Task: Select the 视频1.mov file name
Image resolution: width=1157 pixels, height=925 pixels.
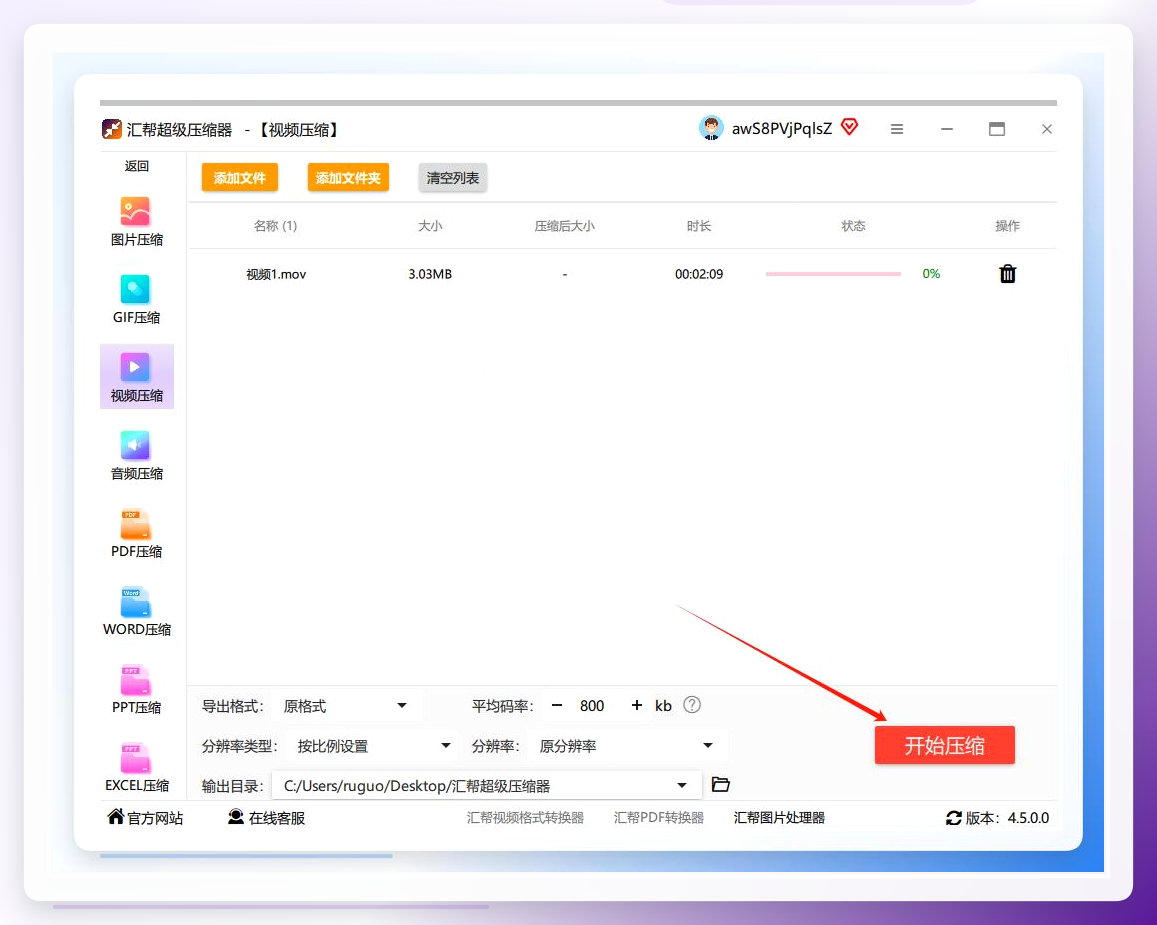Action: click(x=276, y=274)
